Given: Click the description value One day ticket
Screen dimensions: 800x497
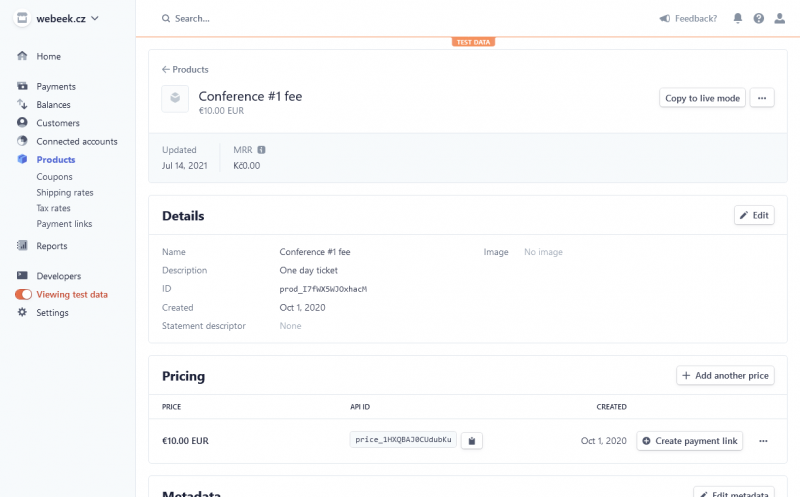Looking at the screenshot, I should (308, 270).
